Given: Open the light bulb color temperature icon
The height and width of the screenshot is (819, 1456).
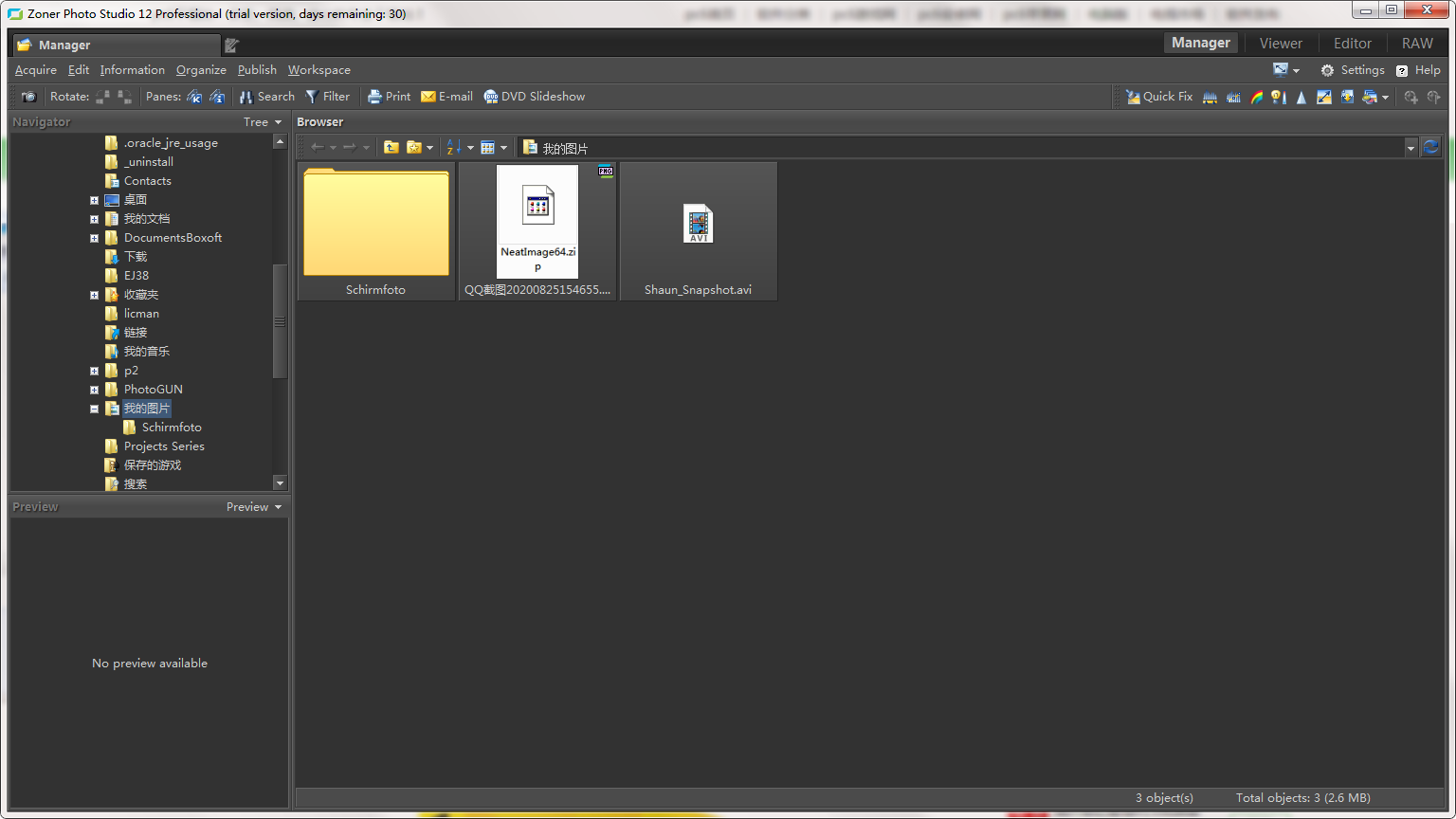Looking at the screenshot, I should click(x=1279, y=97).
